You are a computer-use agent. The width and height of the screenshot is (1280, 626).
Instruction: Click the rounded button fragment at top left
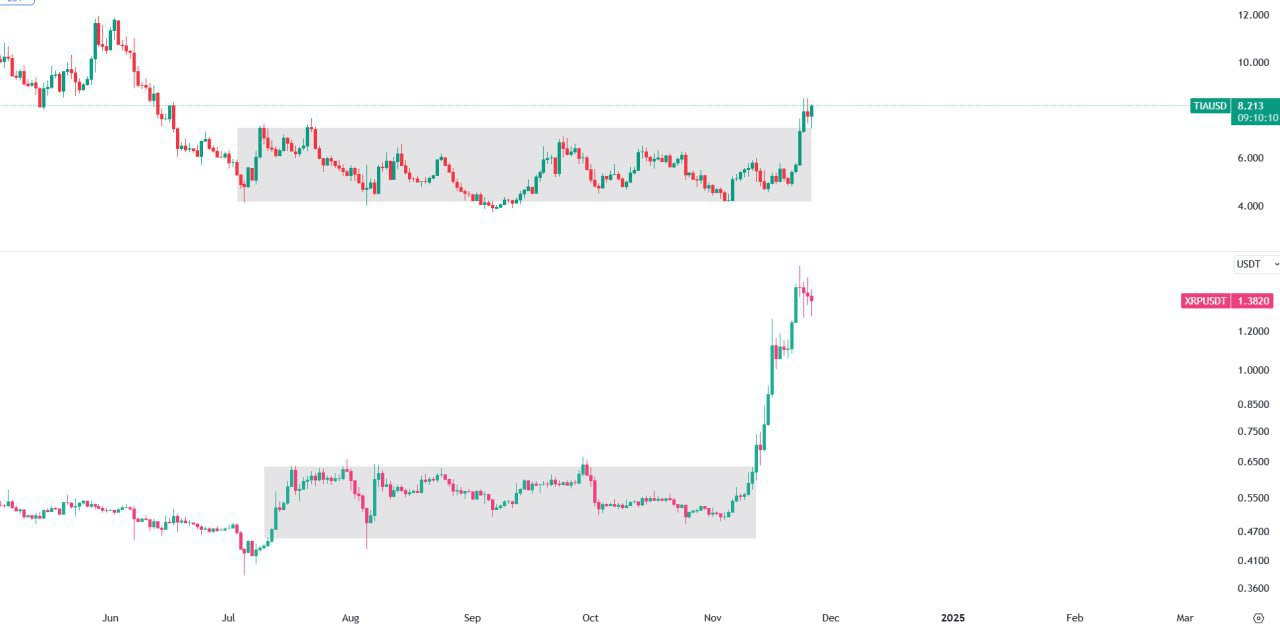(x=14, y=5)
